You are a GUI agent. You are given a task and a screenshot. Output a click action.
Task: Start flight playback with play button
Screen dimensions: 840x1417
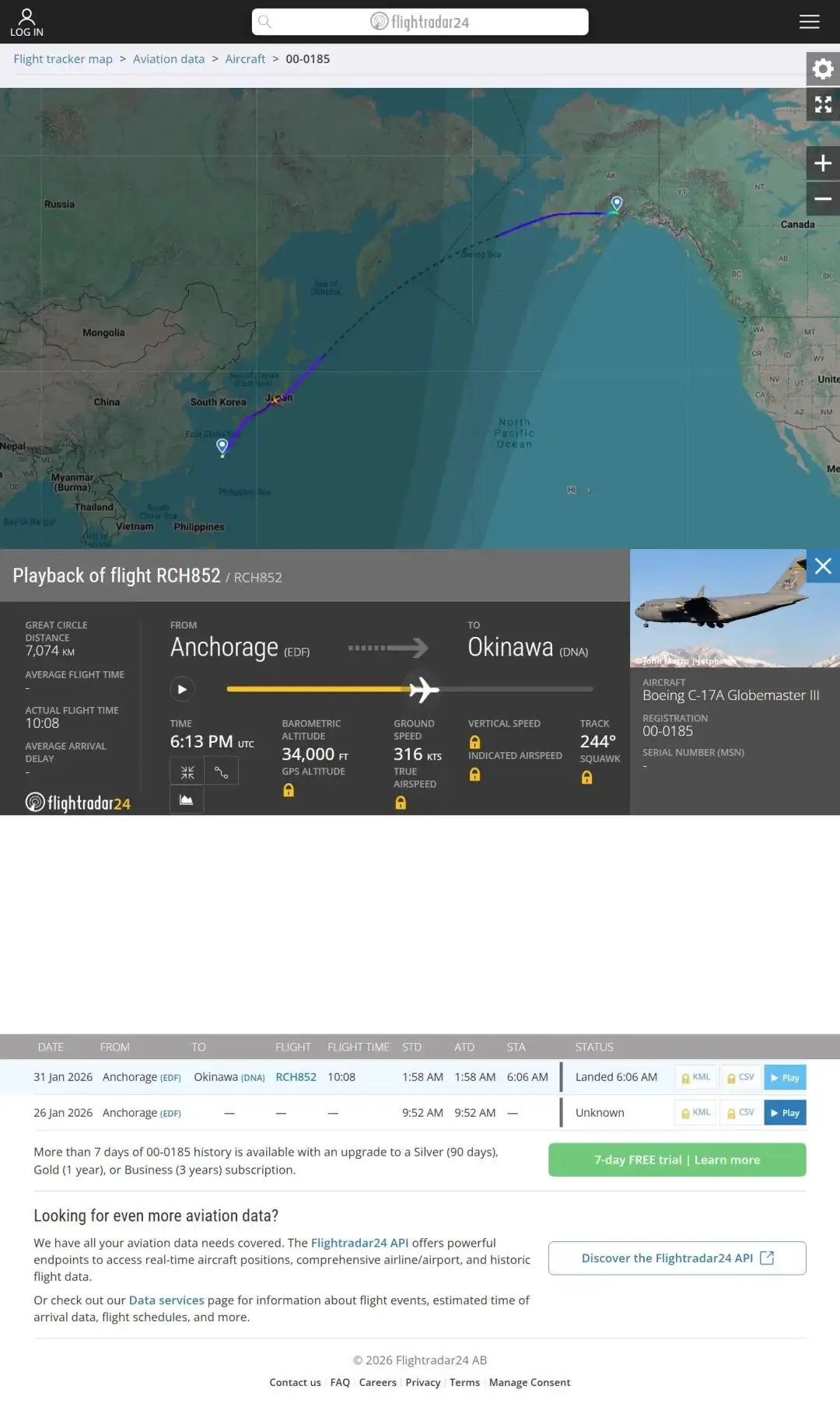pyautogui.click(x=182, y=689)
